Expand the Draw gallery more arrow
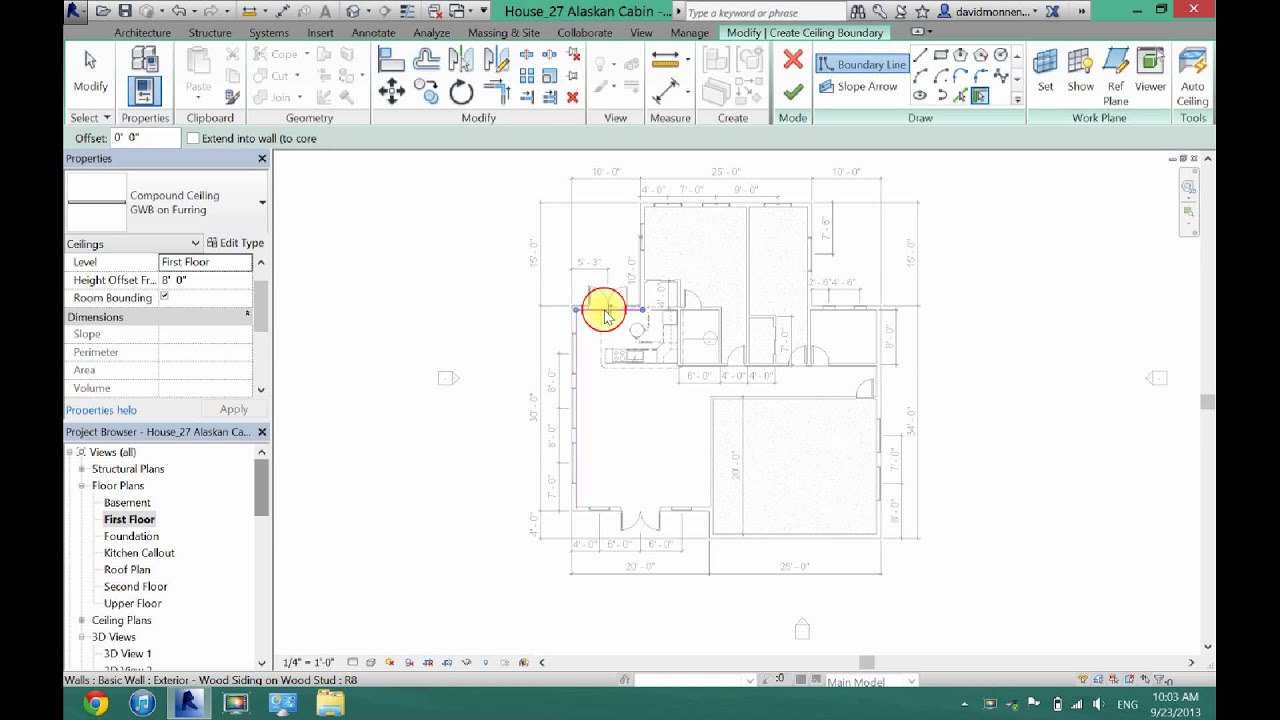Viewport: 1280px width, 720px height. point(1017,98)
